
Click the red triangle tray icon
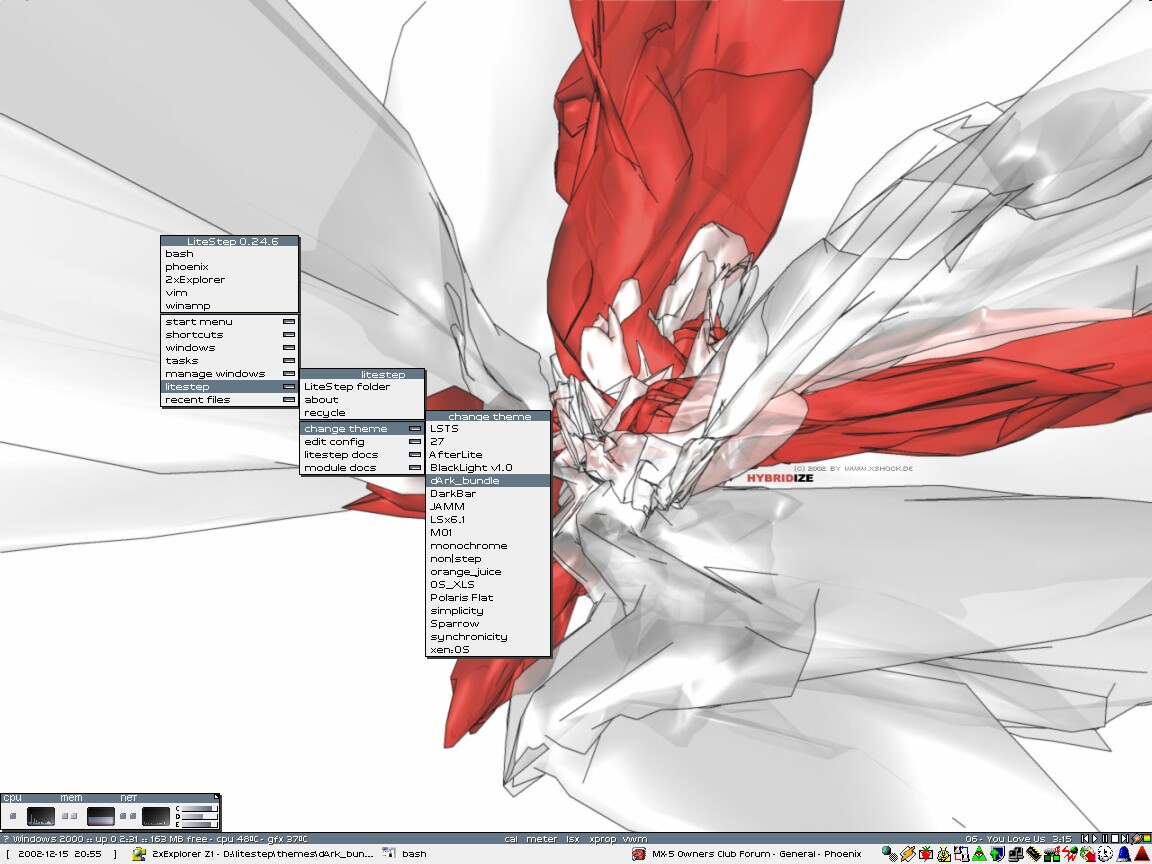pos(1141,854)
